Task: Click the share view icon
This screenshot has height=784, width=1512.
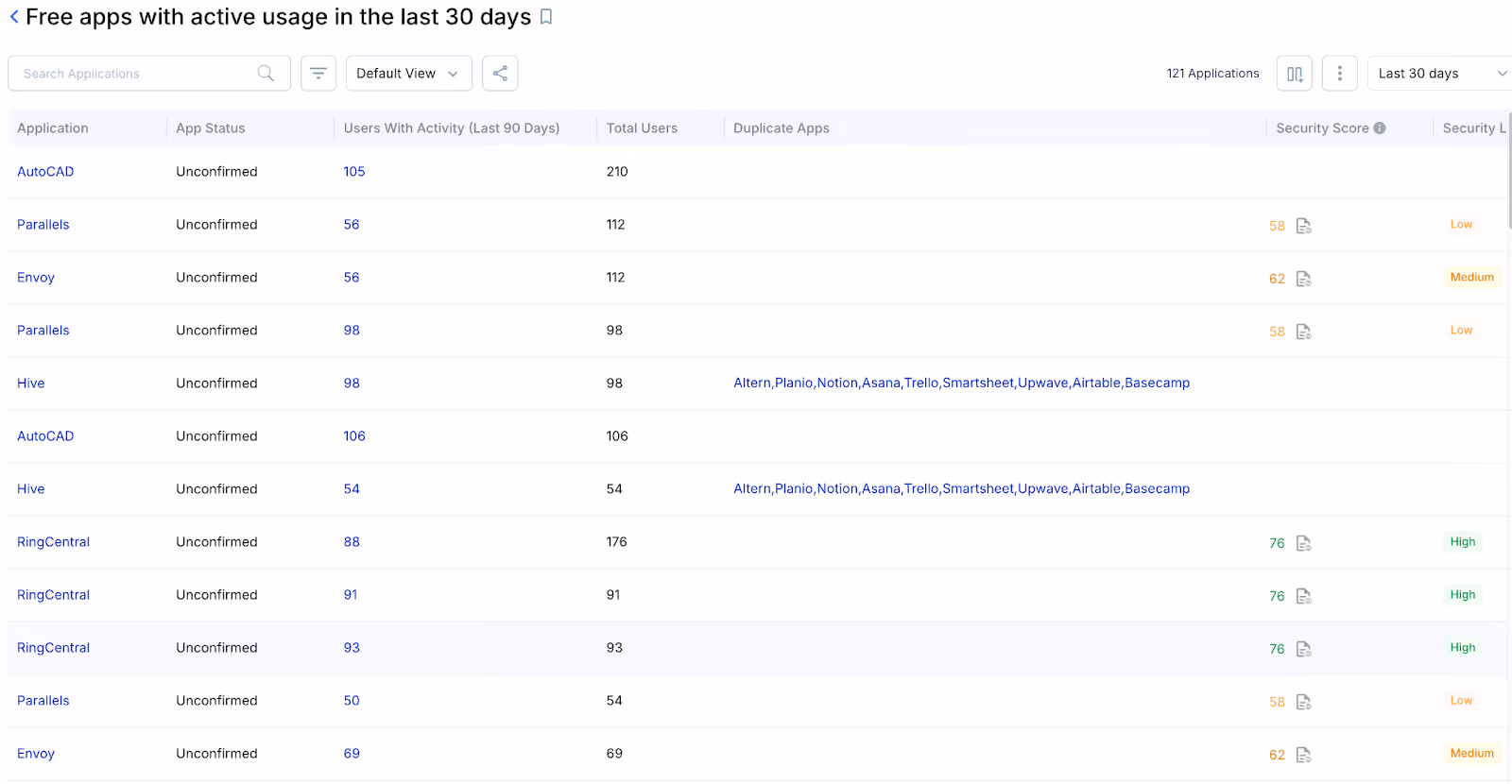Action: click(x=500, y=73)
